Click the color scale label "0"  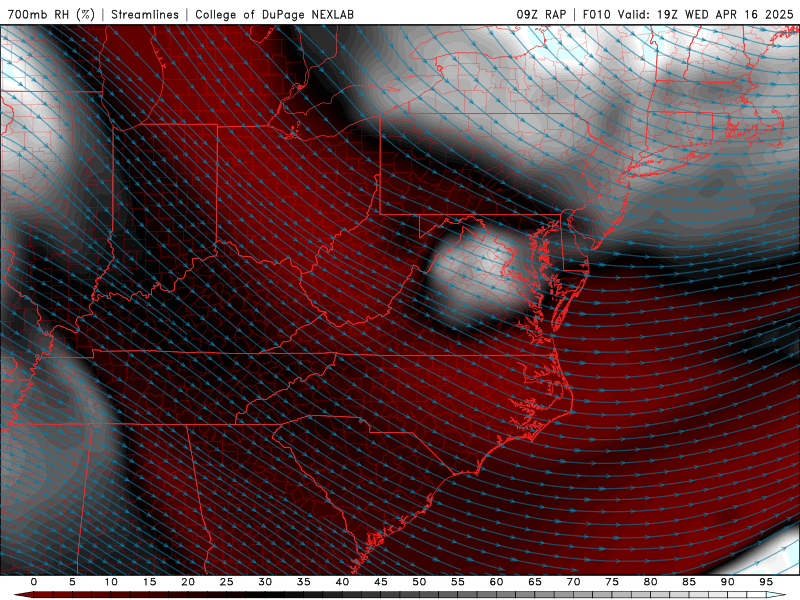click(x=34, y=582)
